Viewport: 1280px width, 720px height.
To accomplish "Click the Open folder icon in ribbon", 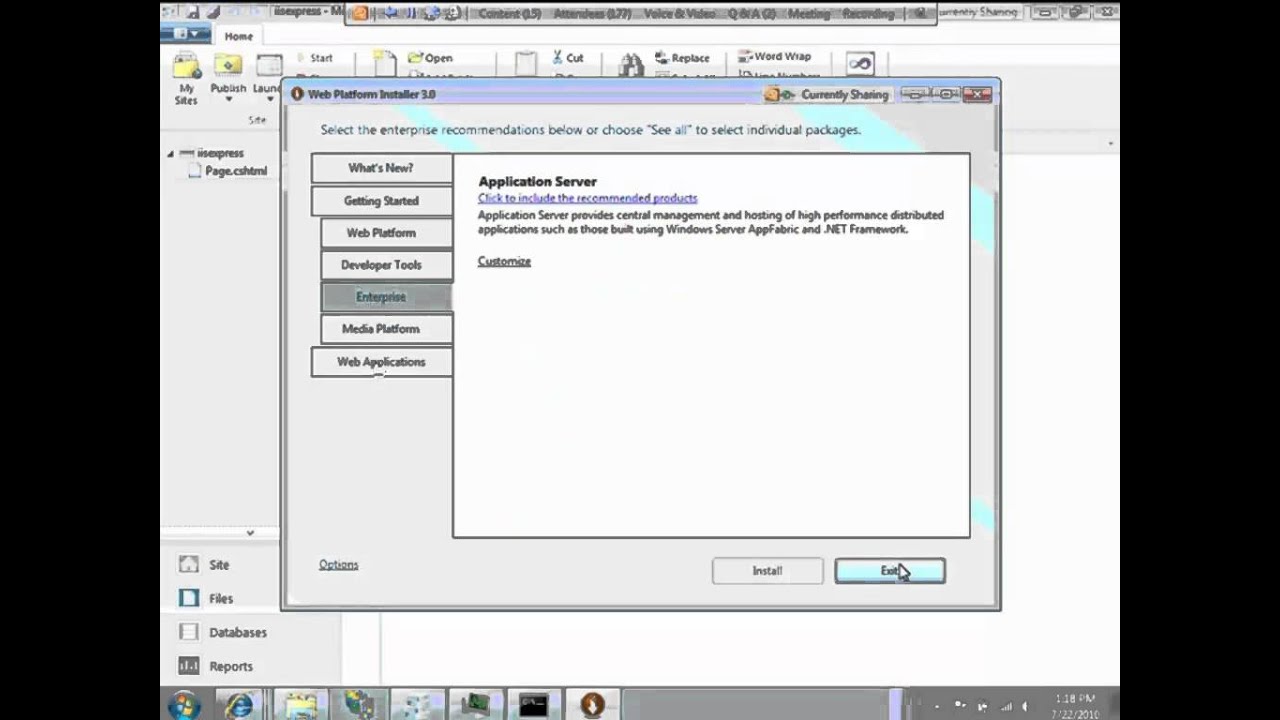I will (x=416, y=58).
